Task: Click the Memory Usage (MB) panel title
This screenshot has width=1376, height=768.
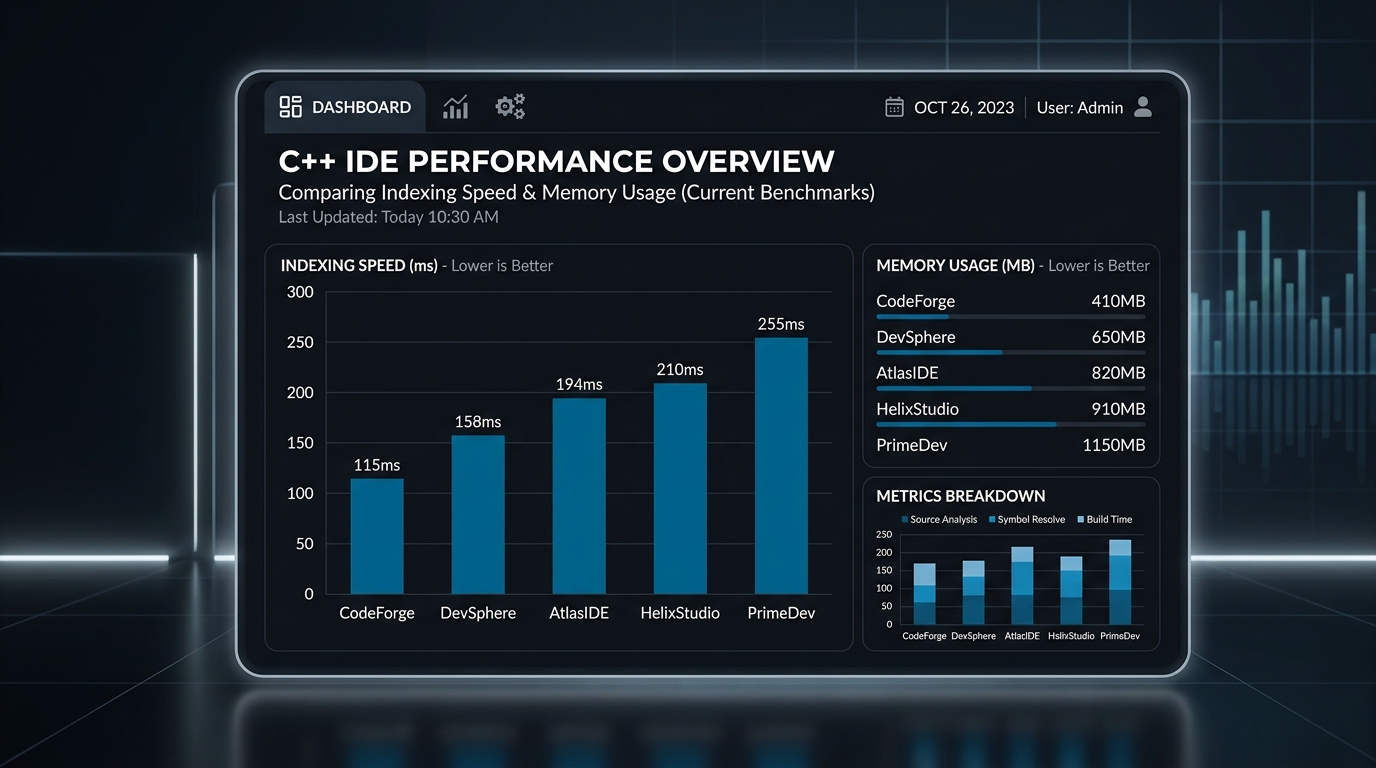Action: coord(954,266)
